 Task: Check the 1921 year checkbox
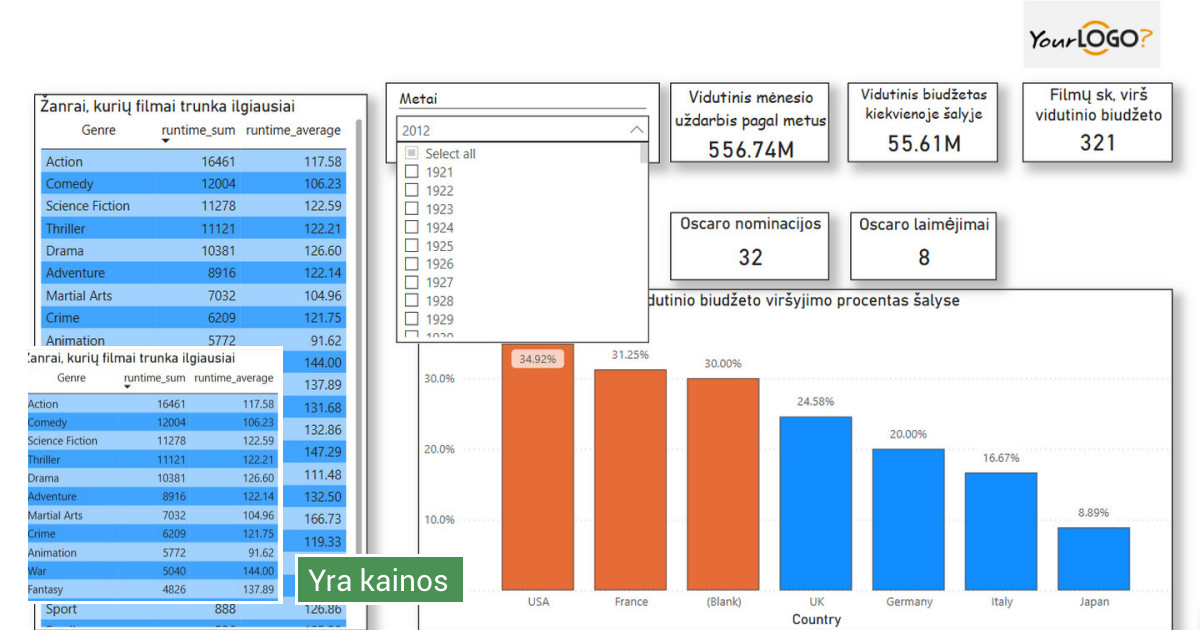(x=411, y=171)
